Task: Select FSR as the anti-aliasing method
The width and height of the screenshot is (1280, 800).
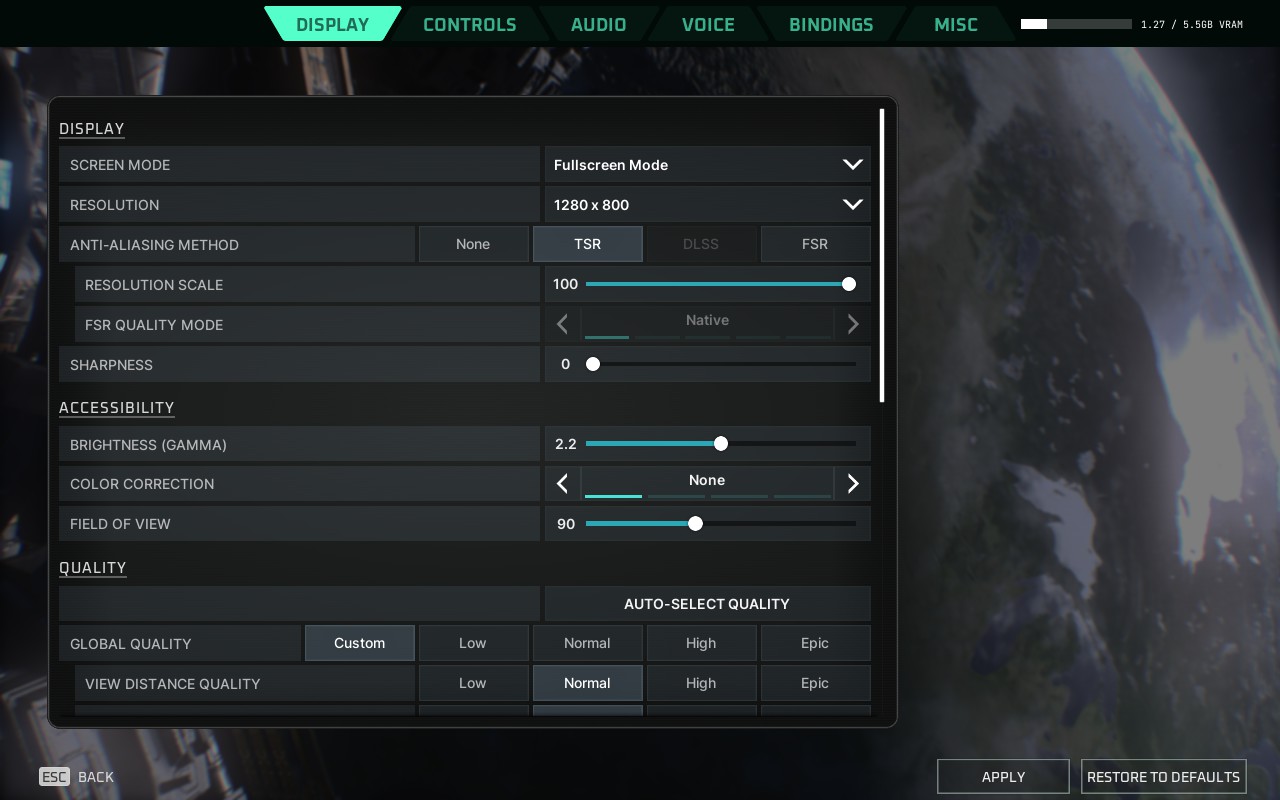Action: pyautogui.click(x=815, y=243)
